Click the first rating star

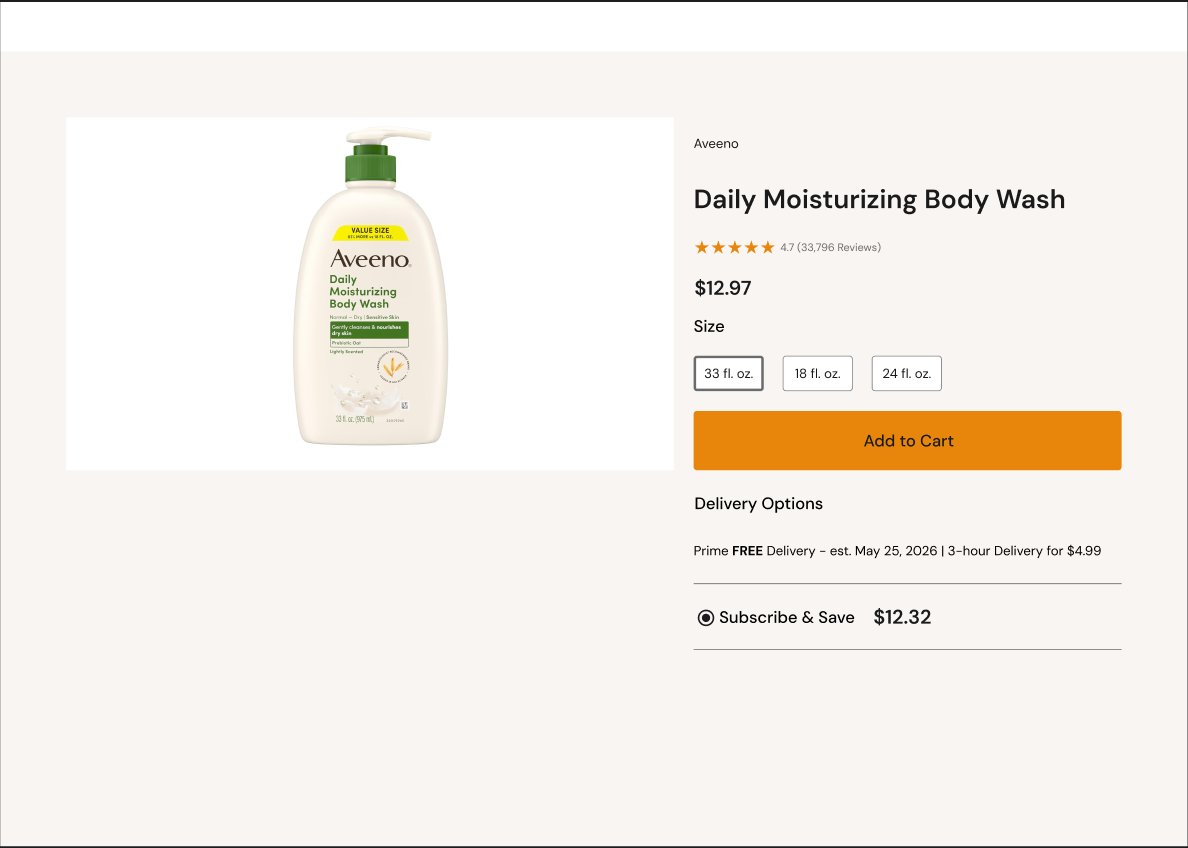point(702,247)
